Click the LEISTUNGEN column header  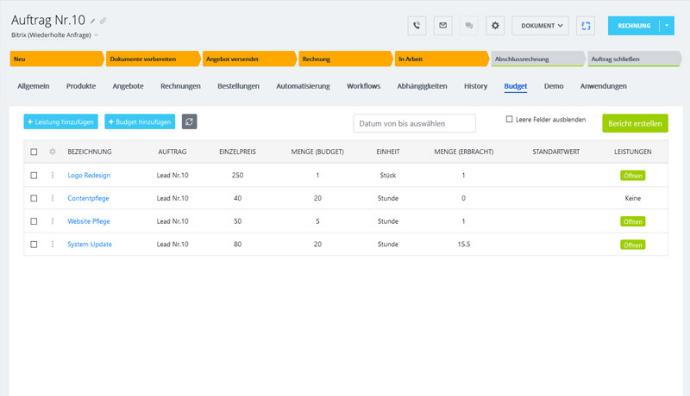(x=633, y=152)
